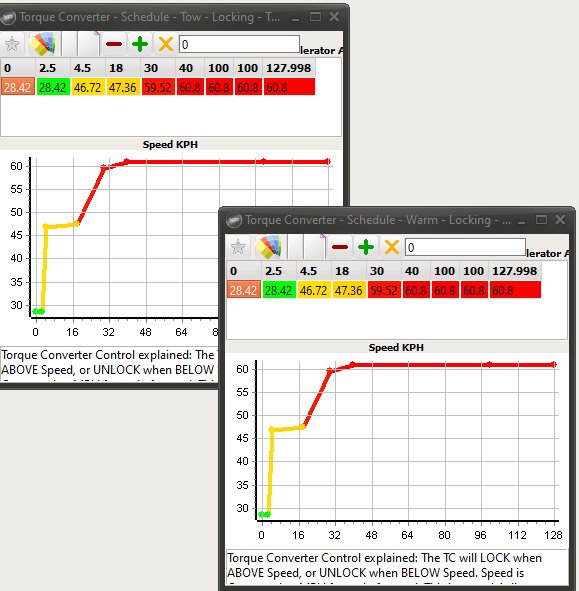
Task: Select the green 28.42 cell in Warm table
Action: [279, 290]
